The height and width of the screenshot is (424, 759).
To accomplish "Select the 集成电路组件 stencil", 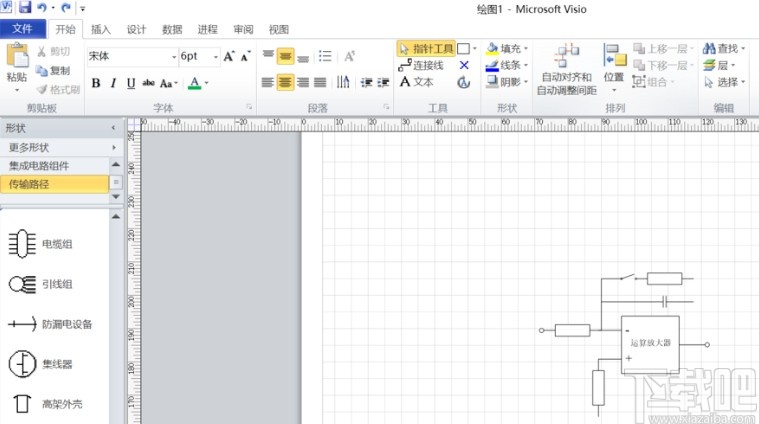I will (55, 166).
